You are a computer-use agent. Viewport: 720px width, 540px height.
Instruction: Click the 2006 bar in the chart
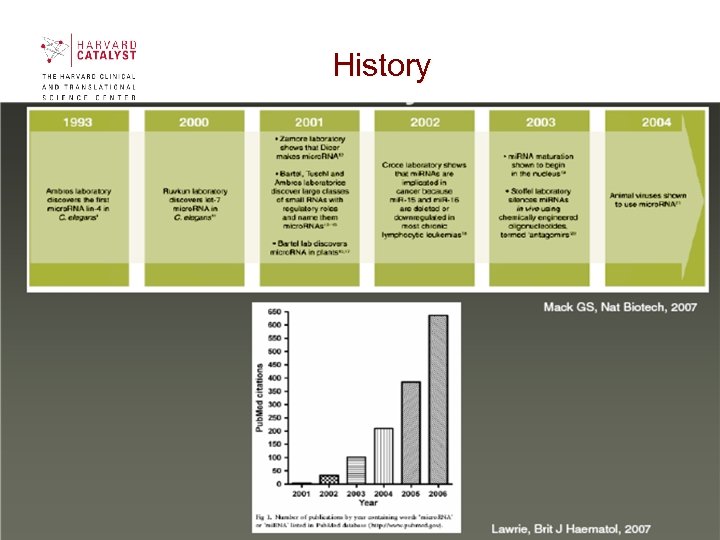(438, 399)
